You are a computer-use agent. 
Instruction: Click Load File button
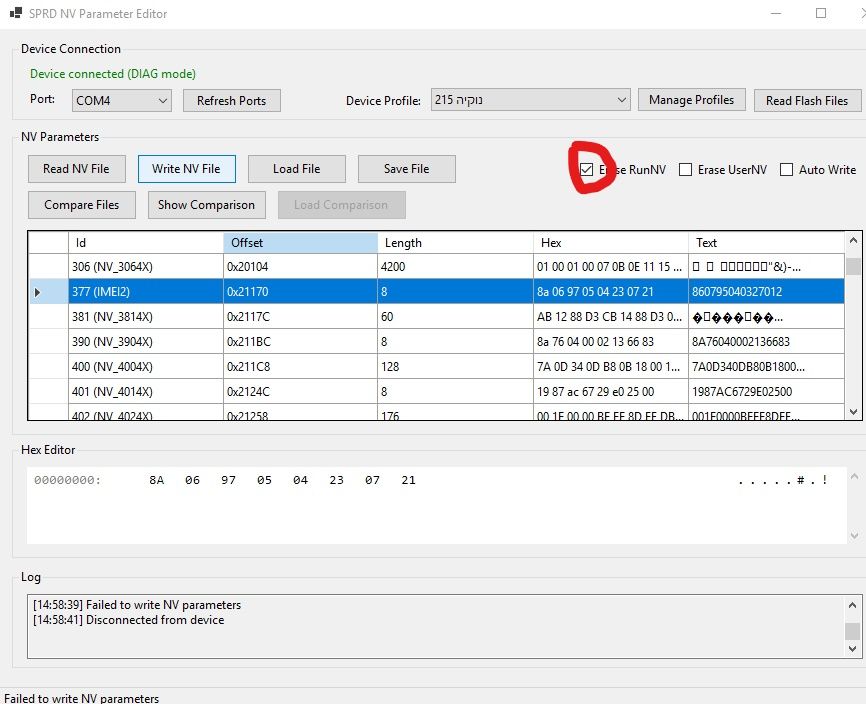click(296, 169)
